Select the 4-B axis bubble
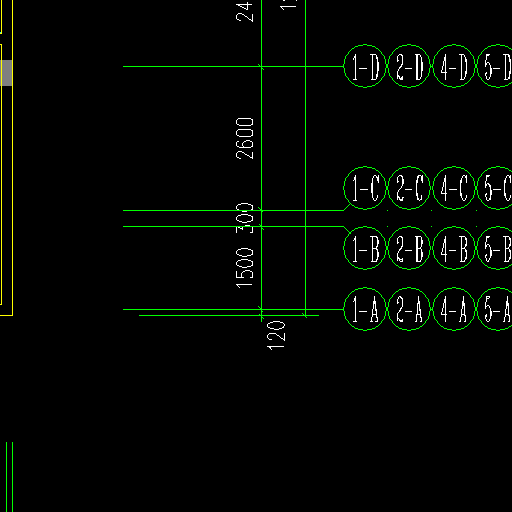This screenshot has height=512, width=512. [454, 248]
